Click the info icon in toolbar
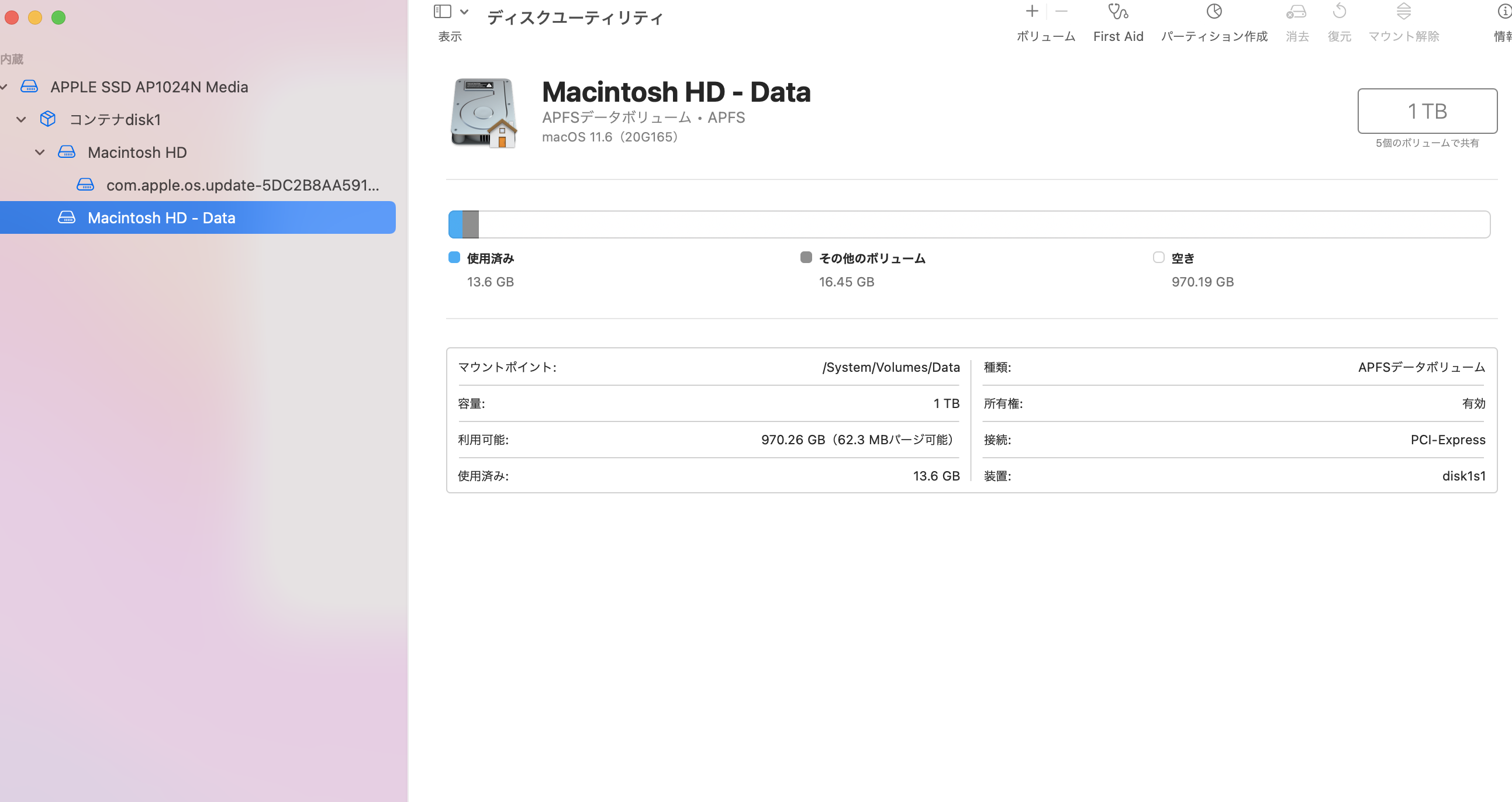 (1504, 12)
